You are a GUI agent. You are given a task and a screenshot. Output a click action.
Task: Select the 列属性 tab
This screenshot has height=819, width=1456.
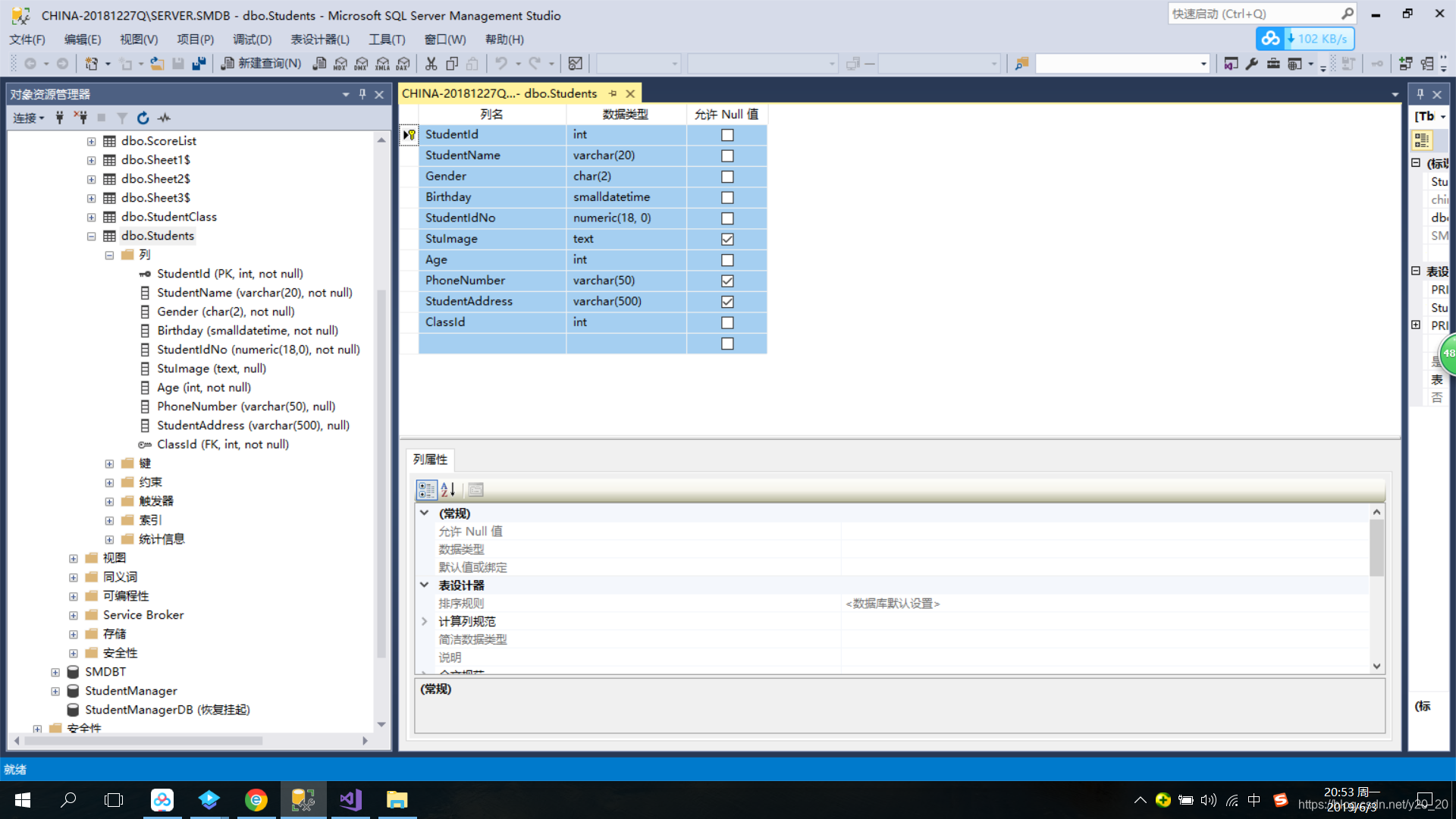coord(430,460)
